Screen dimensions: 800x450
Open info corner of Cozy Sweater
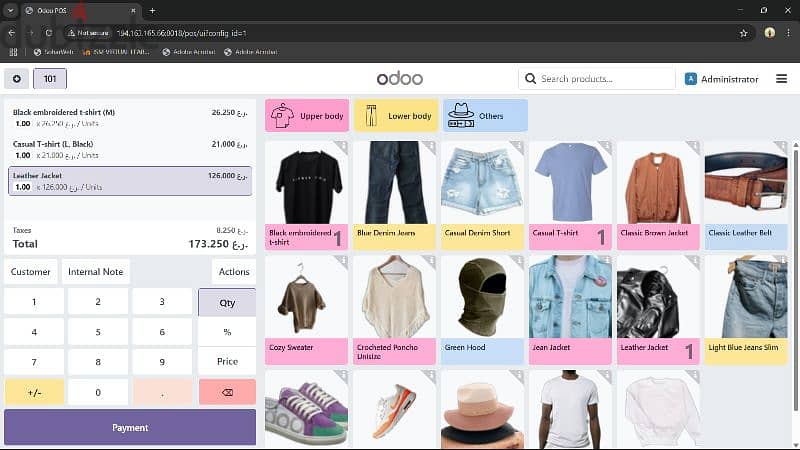pyautogui.click(x=342, y=261)
